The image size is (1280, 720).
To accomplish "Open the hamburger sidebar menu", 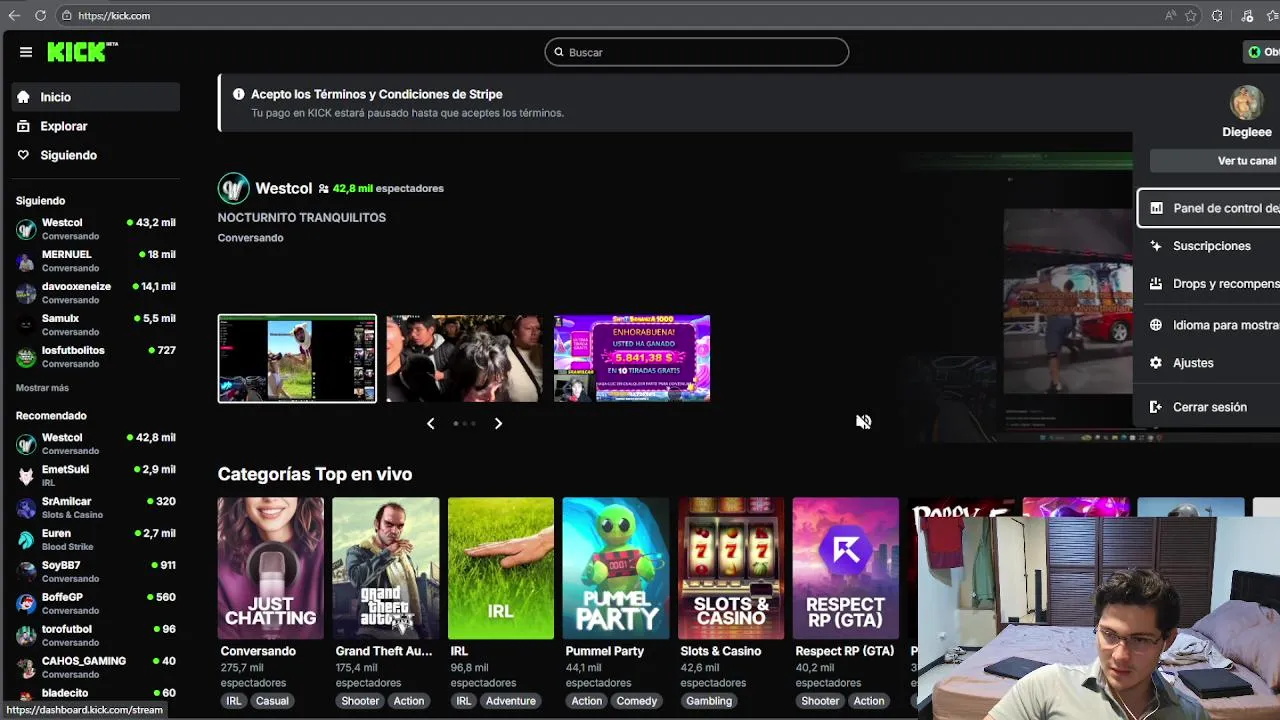I will 26,52.
